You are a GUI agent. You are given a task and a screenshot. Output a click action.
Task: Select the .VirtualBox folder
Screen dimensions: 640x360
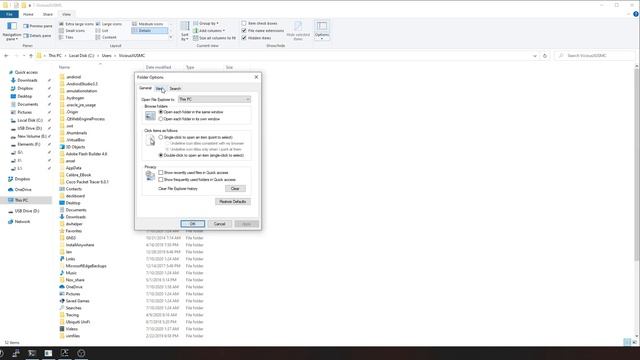[75, 140]
